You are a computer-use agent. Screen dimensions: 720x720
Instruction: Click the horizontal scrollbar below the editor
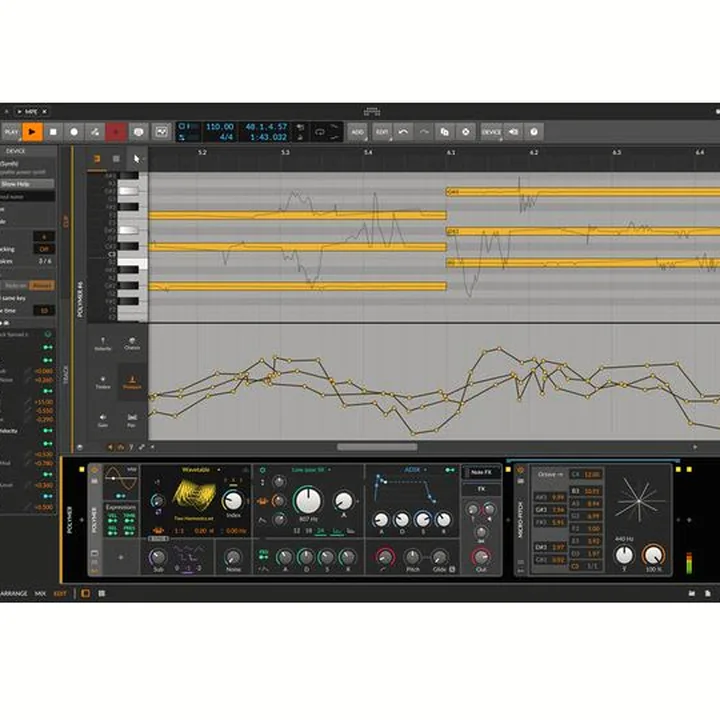point(377,447)
